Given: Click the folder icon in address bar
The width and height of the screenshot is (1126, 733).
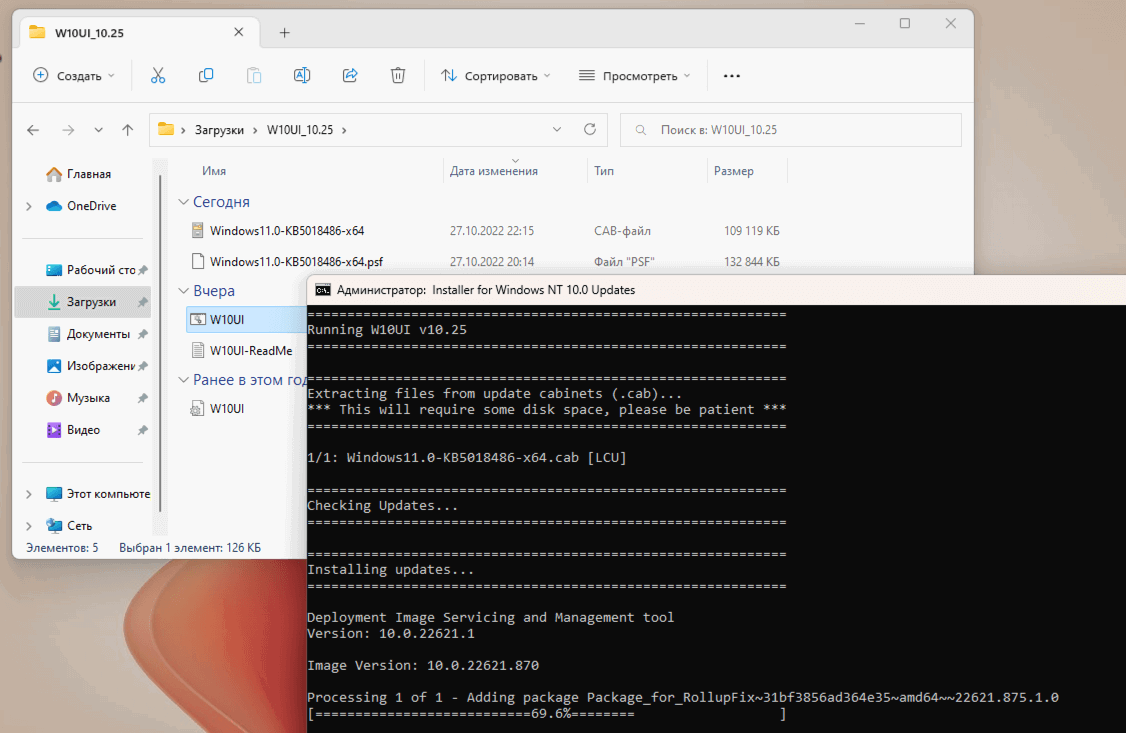Looking at the screenshot, I should click(166, 129).
